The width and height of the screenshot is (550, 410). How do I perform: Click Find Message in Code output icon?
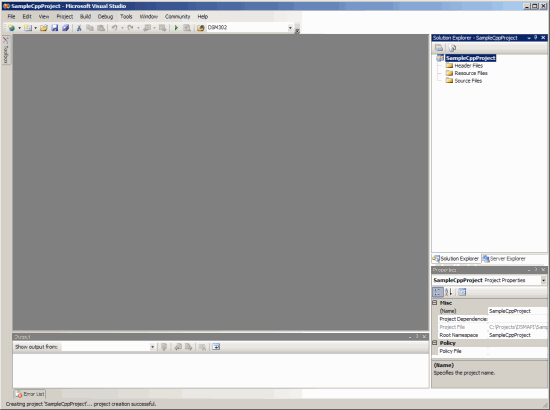point(164,347)
